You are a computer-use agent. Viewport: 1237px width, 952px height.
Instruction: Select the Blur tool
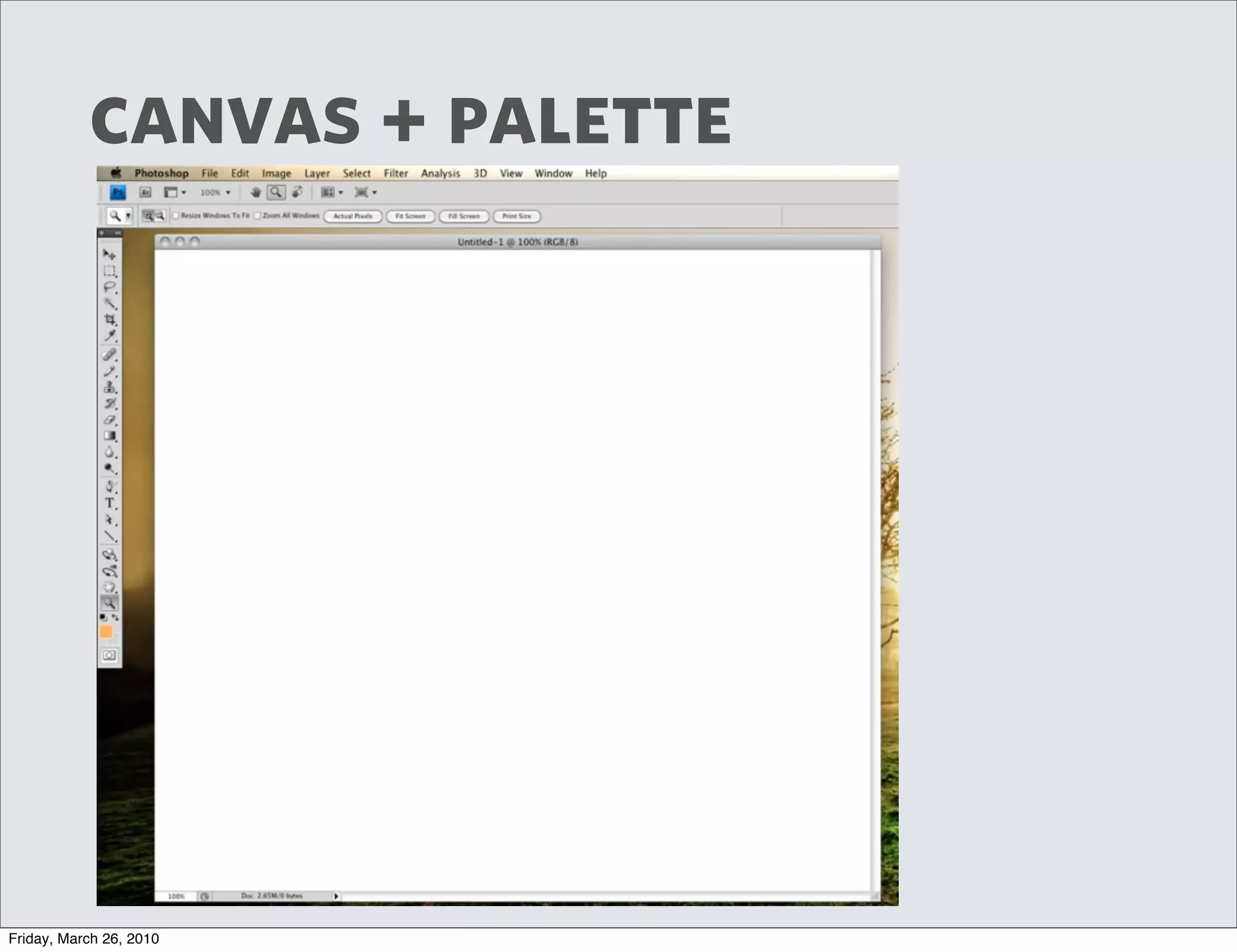[109, 452]
